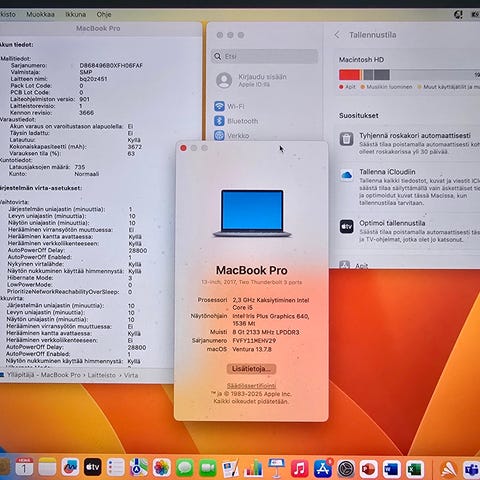This screenshot has height=480, width=480.
Task: Open the Ohje menu
Action: 104,14
